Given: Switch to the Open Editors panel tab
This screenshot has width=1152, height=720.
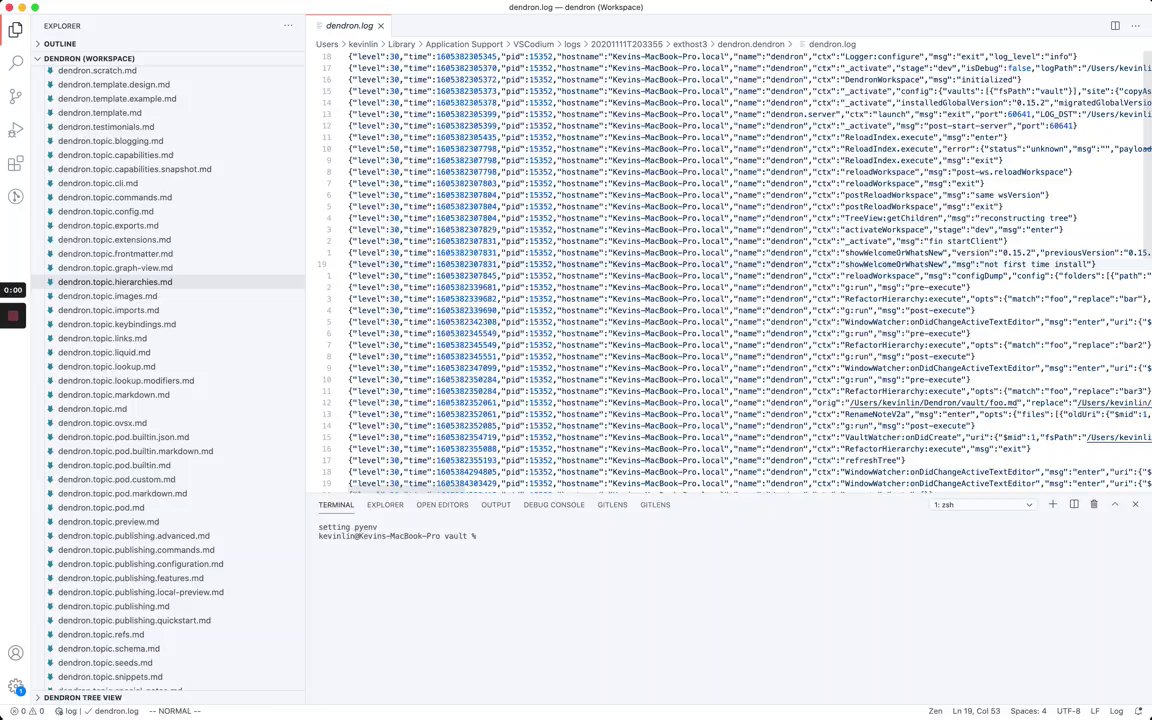Looking at the screenshot, I should point(442,505).
